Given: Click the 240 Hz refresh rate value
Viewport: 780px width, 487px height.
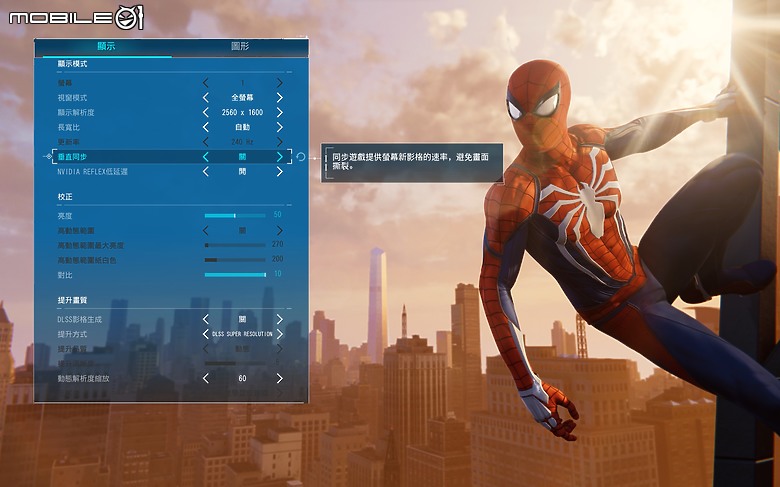Looking at the screenshot, I should [x=242, y=142].
